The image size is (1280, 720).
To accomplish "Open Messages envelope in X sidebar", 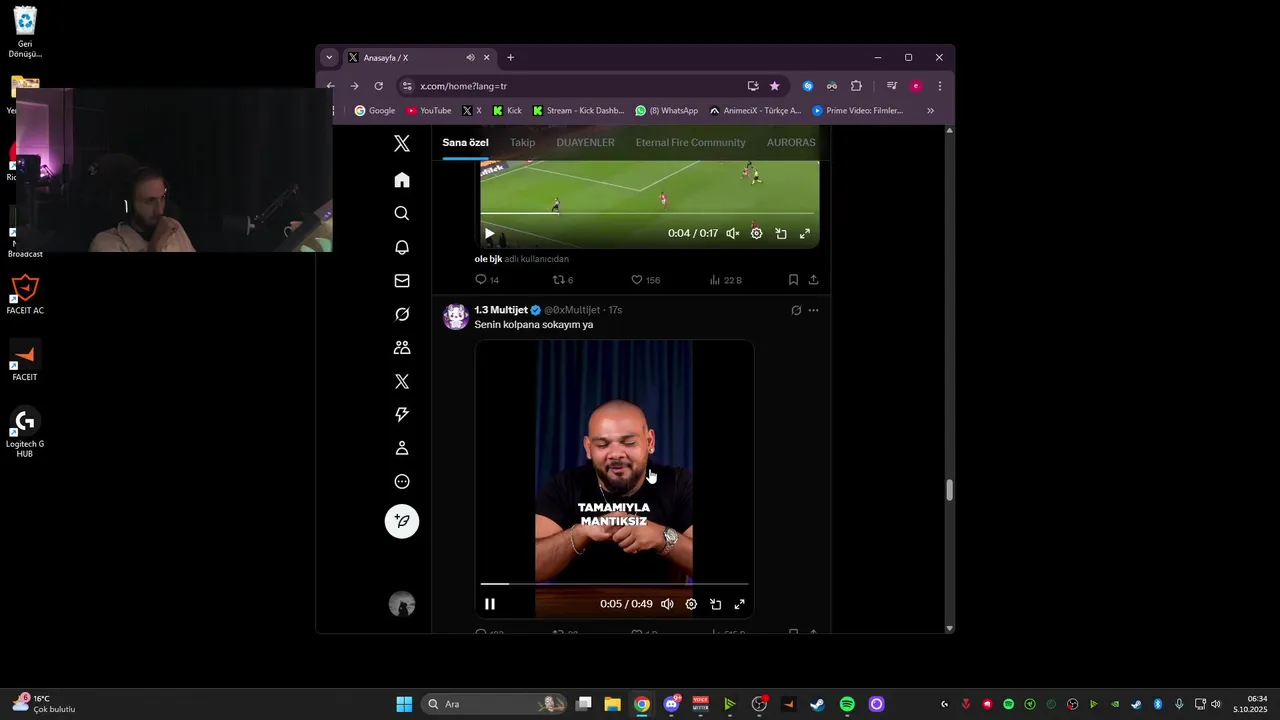I will tap(402, 281).
